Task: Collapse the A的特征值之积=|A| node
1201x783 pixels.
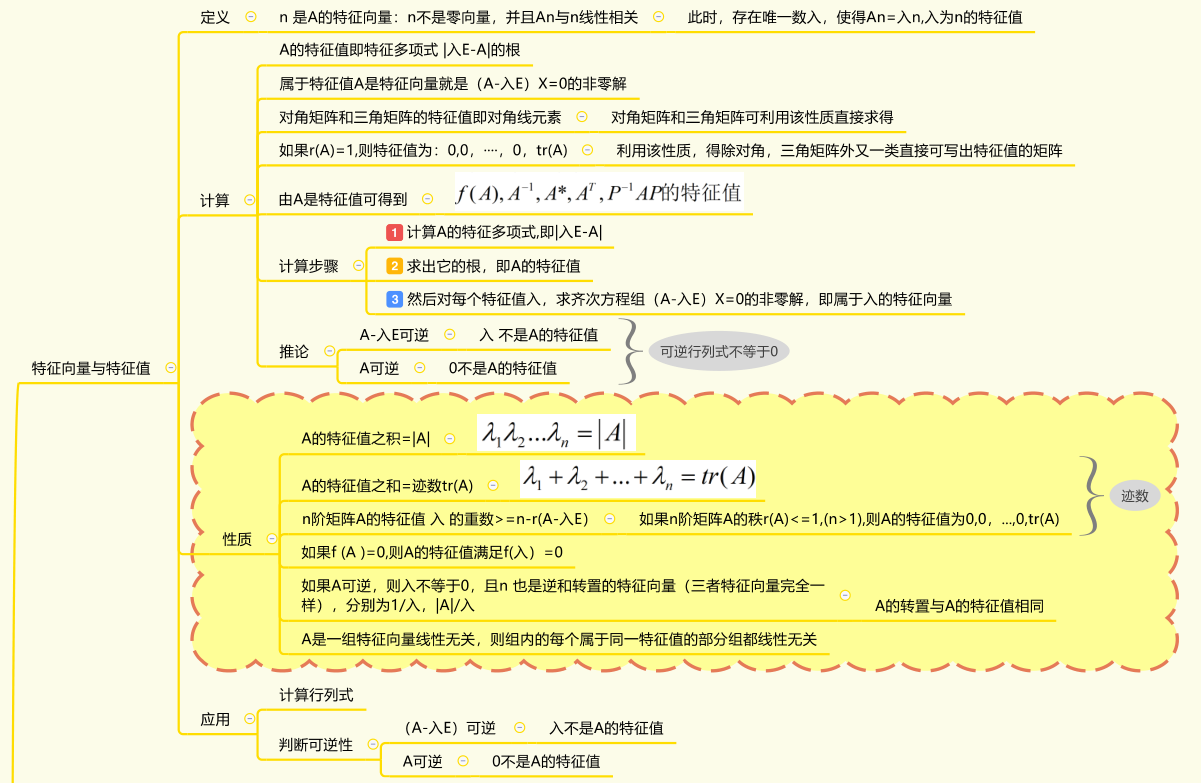Action: 450,438
